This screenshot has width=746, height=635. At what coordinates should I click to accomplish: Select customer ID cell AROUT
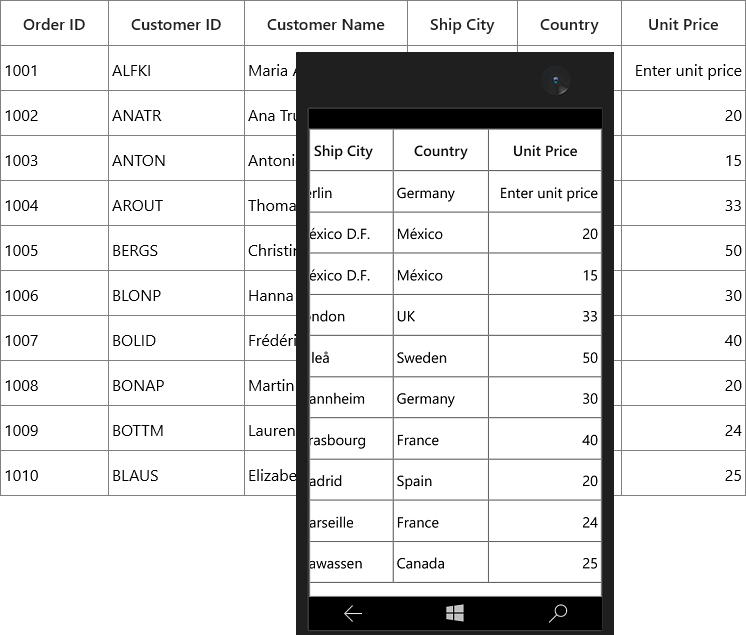(x=177, y=203)
